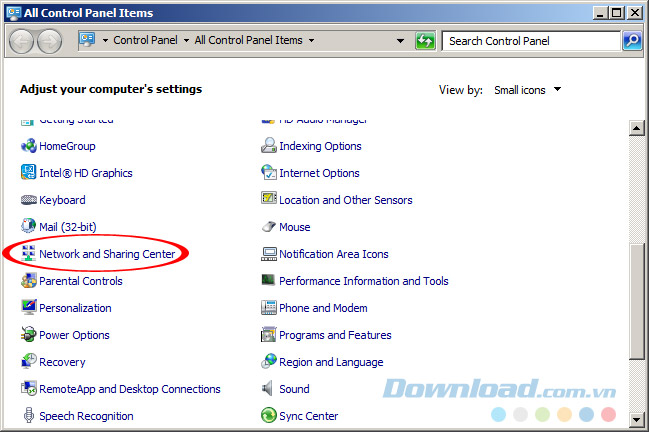Click the Mail (32-bit) icon

(x=29, y=226)
